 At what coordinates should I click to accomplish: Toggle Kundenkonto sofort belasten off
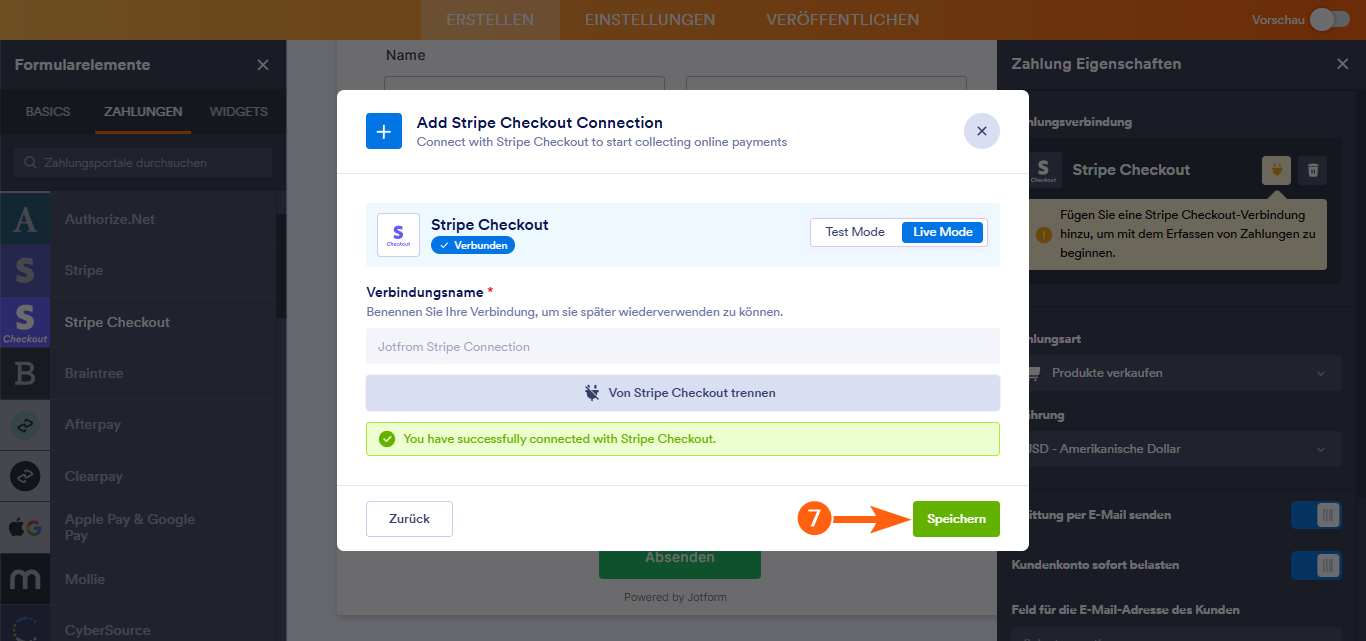pyautogui.click(x=1316, y=564)
